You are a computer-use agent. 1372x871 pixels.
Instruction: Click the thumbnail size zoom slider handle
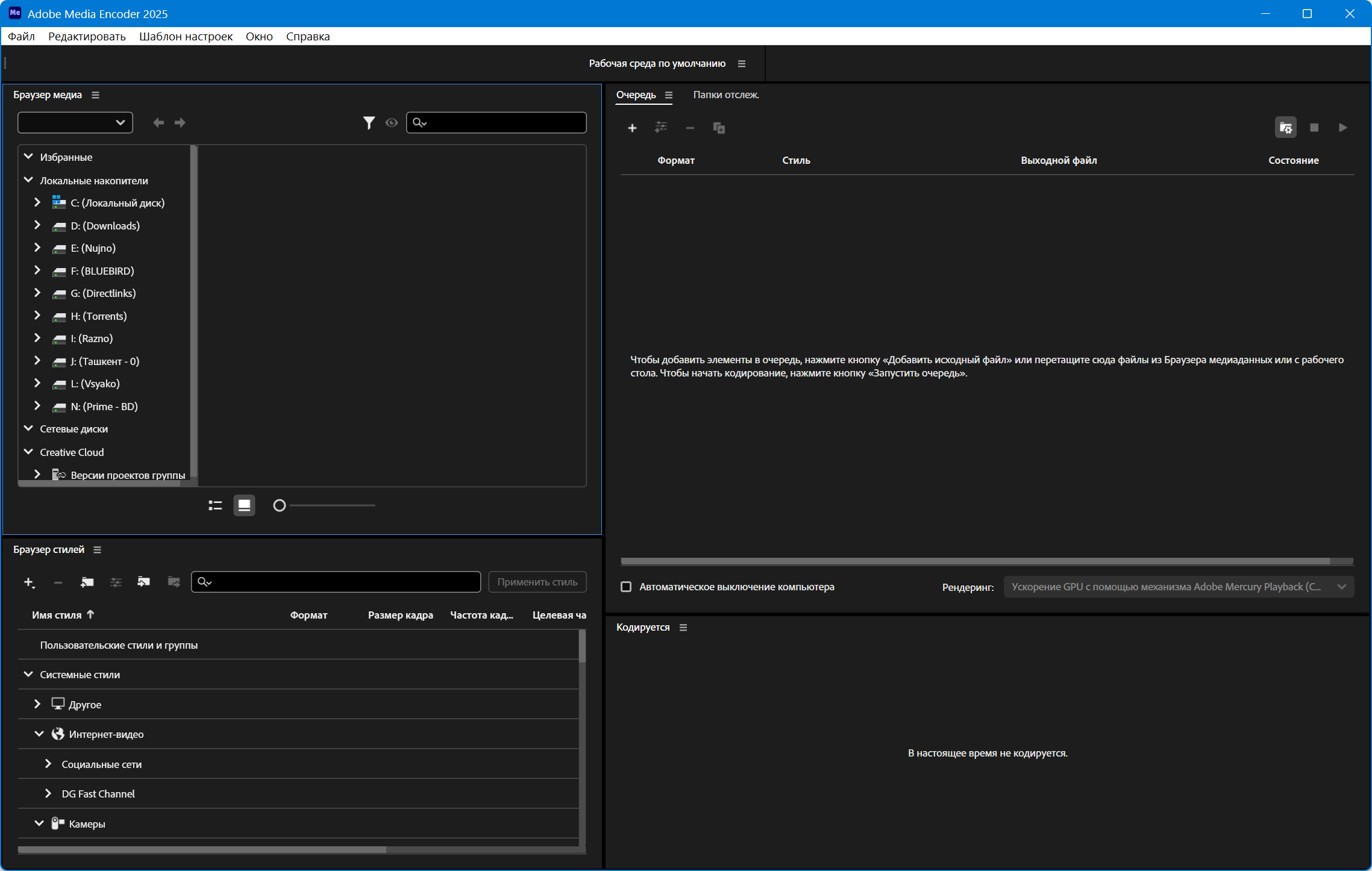click(x=279, y=505)
